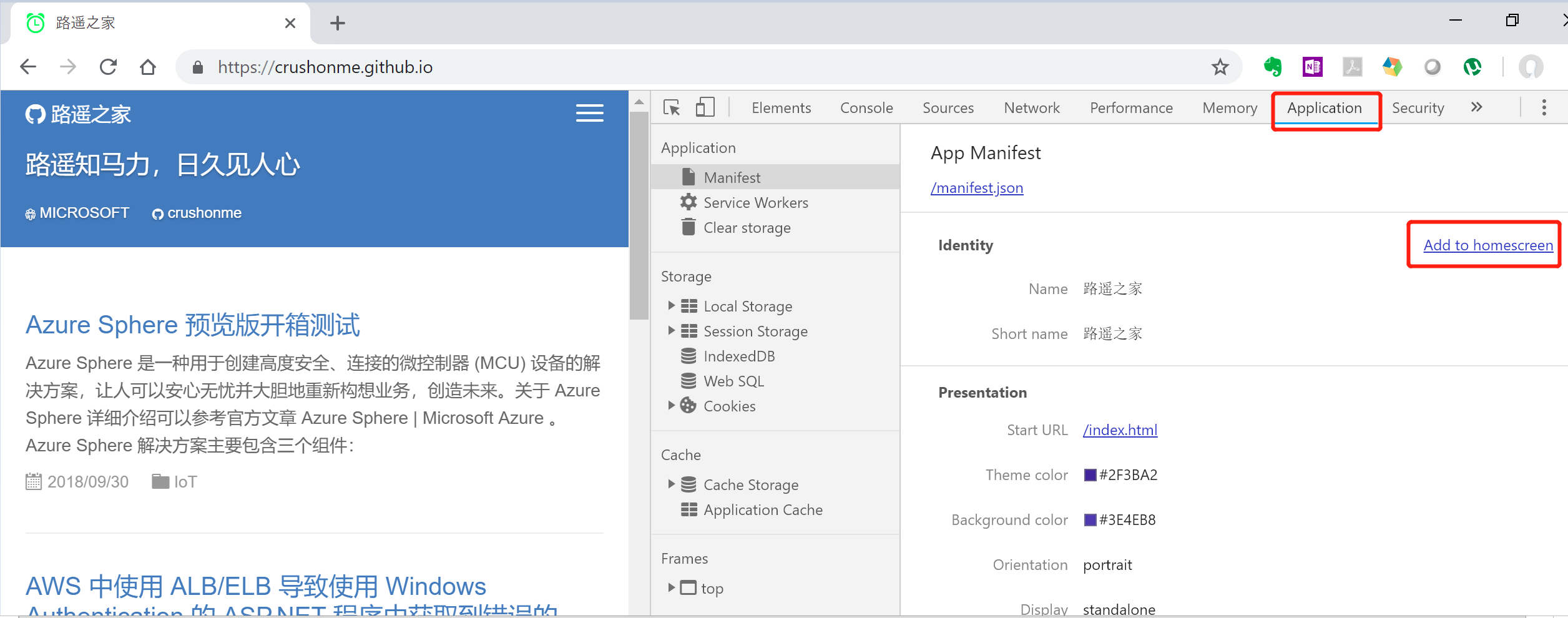Expand the Local Storage tree node
The height and width of the screenshot is (618, 1568).
tap(671, 305)
